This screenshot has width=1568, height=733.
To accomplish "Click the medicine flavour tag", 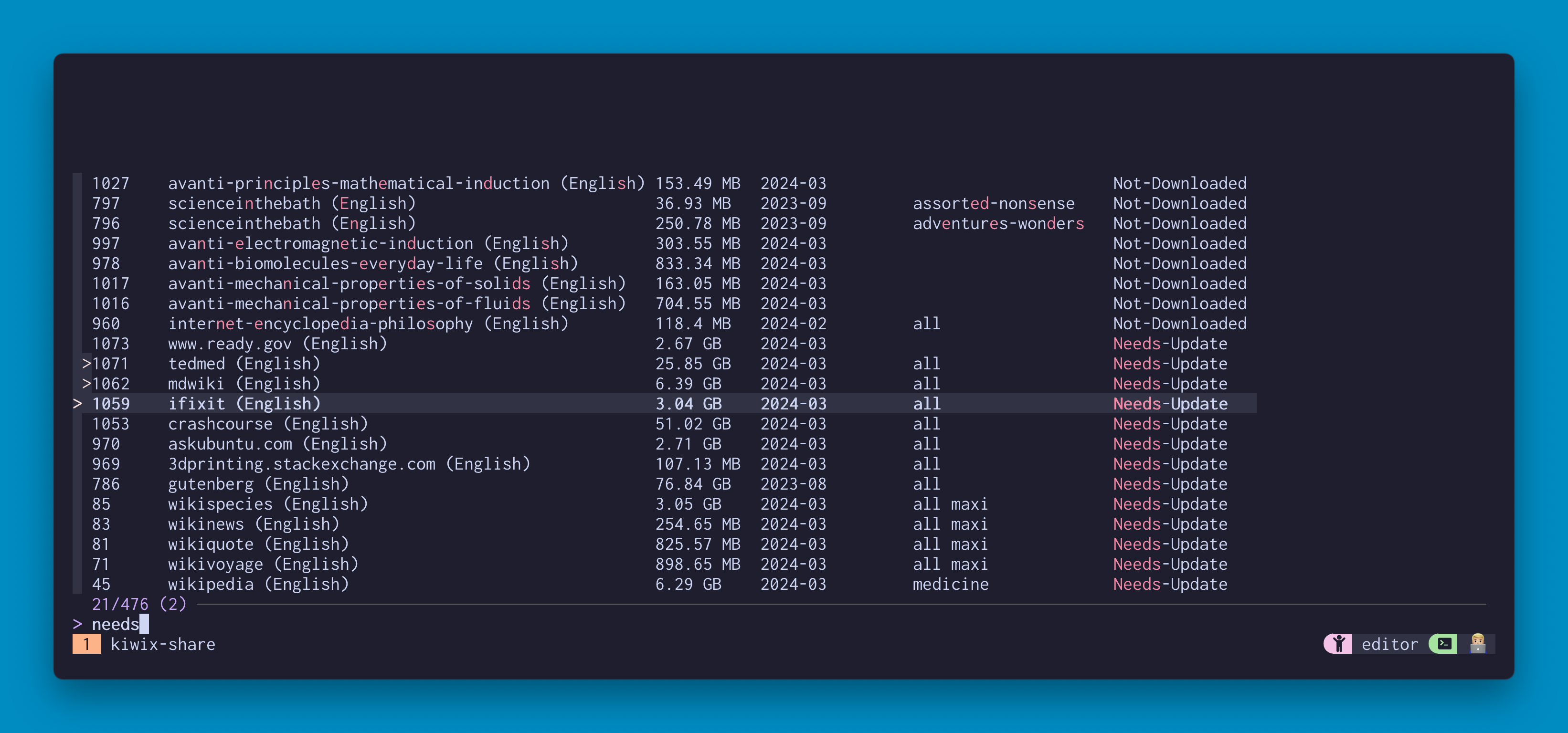I will coord(950,585).
